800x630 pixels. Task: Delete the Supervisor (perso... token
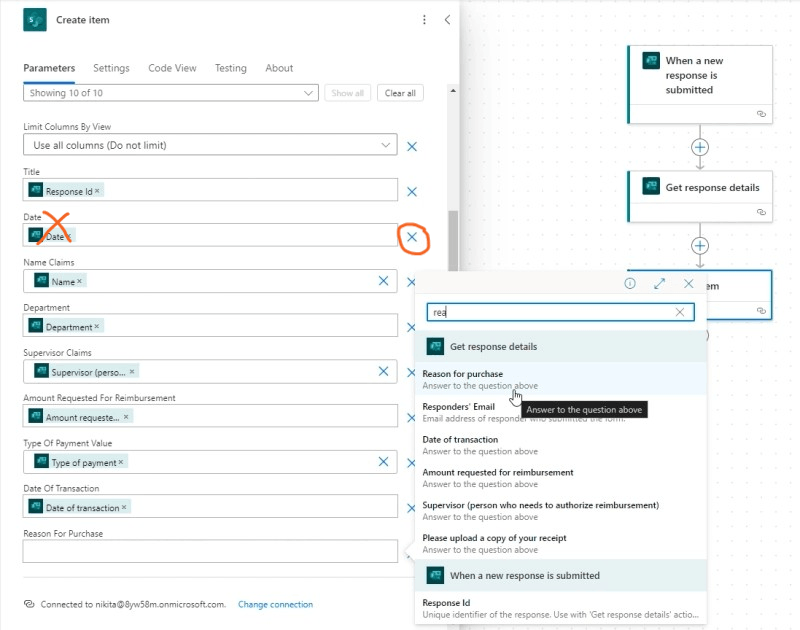coord(132,371)
